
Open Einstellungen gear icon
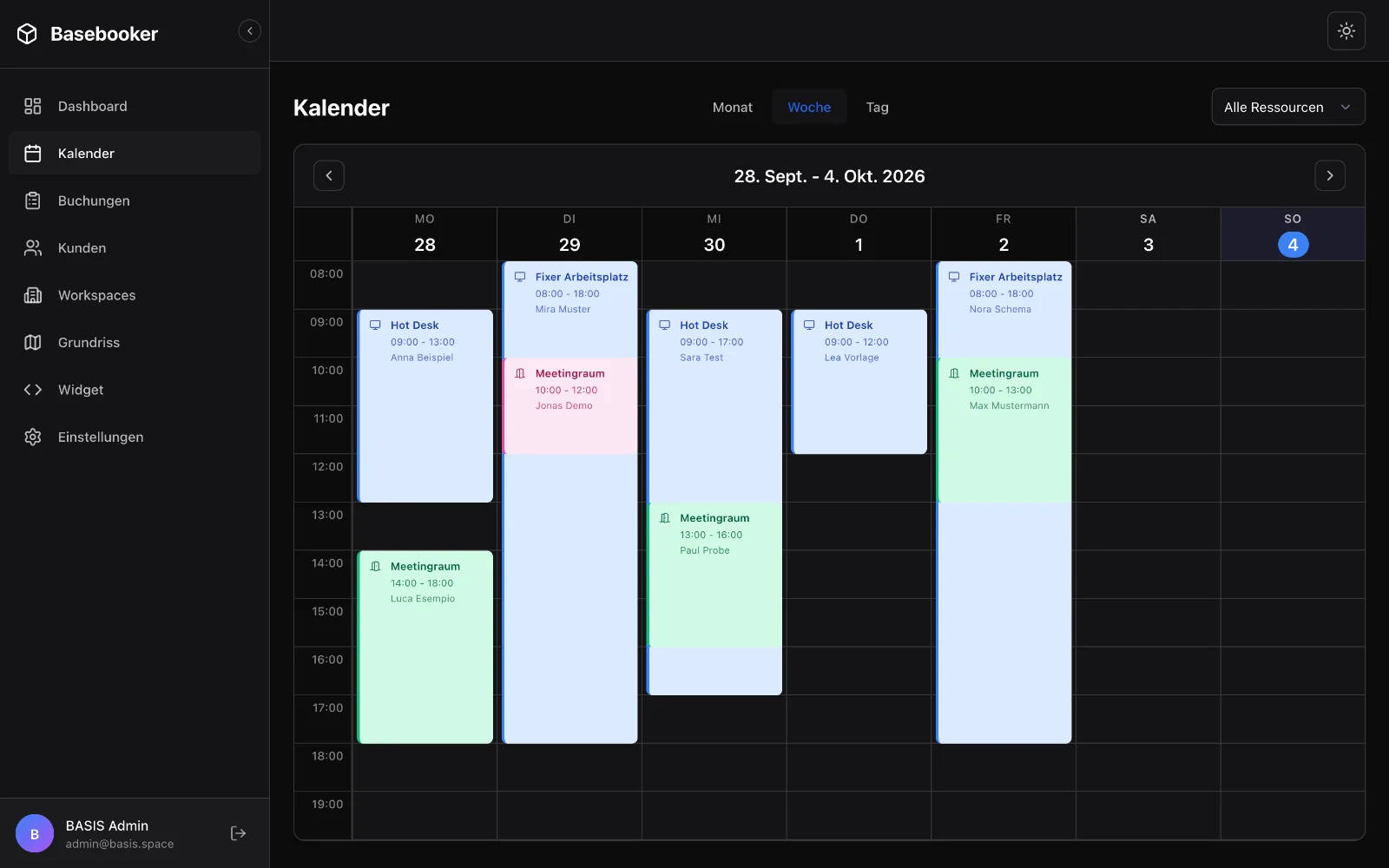tap(33, 437)
